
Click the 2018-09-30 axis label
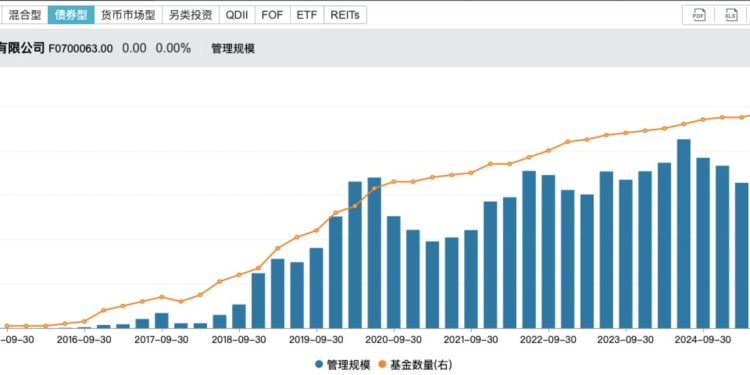coord(239,340)
